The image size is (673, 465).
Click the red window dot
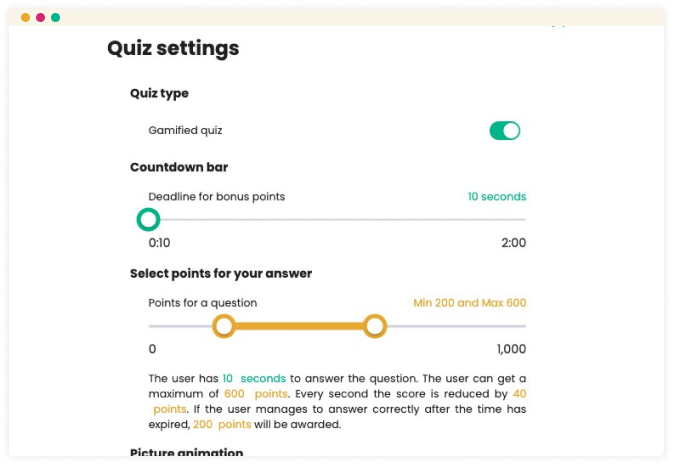pos(40,18)
